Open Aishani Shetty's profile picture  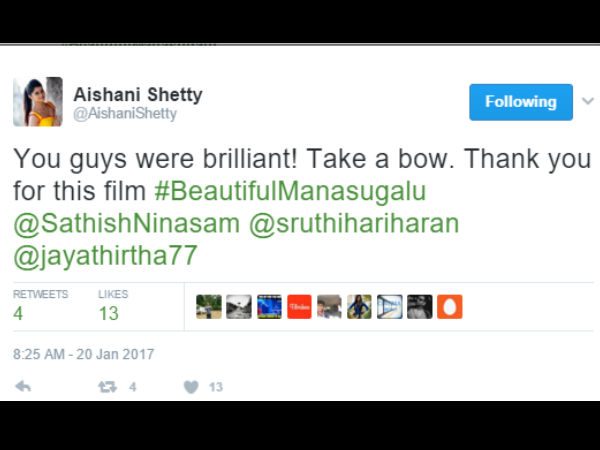(x=38, y=101)
